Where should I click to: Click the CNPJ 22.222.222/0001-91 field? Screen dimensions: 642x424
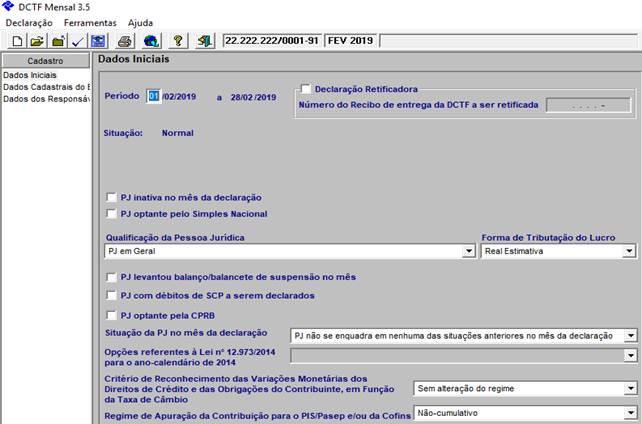pos(272,41)
